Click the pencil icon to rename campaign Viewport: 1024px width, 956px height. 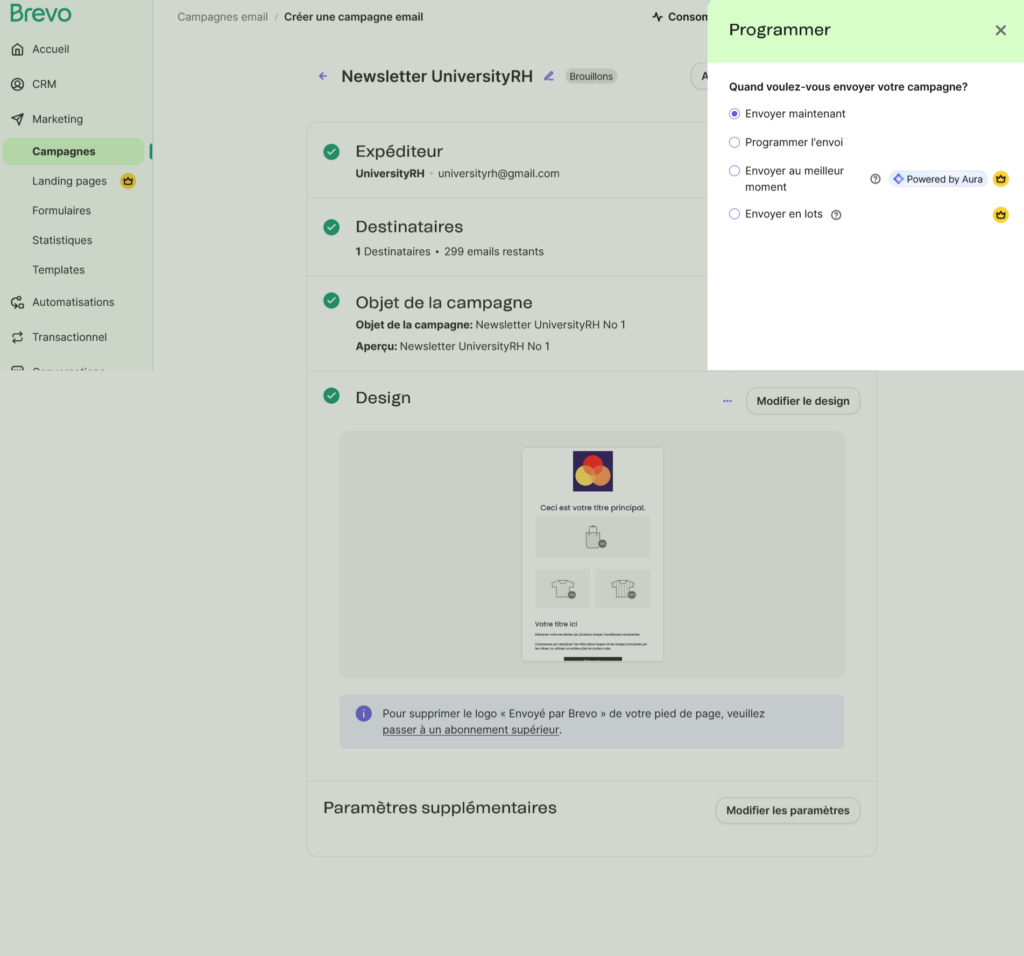[x=548, y=76]
